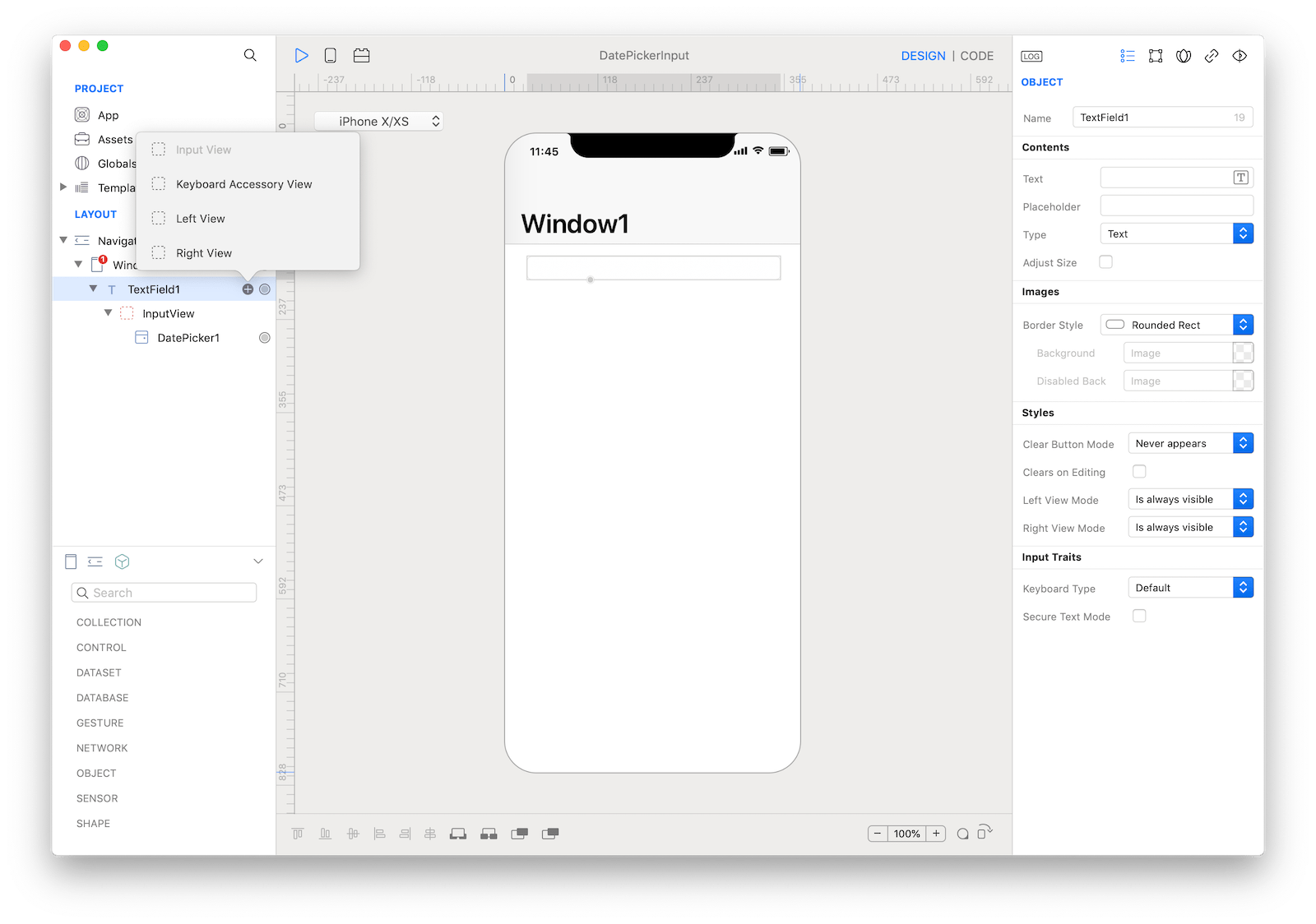Enable Secure Text Mode checkbox

point(1139,616)
